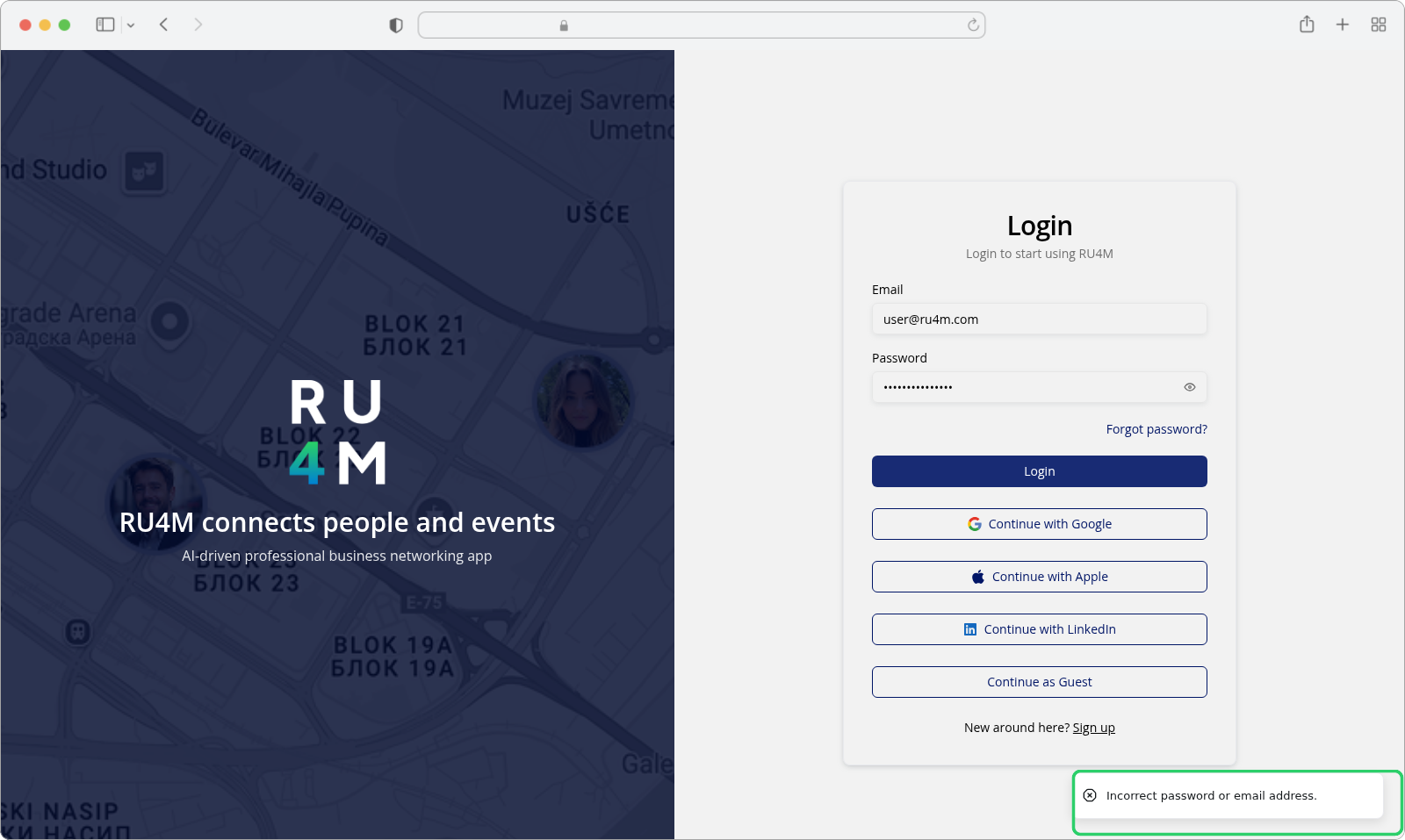Click the woman's profile photo on map

[583, 399]
